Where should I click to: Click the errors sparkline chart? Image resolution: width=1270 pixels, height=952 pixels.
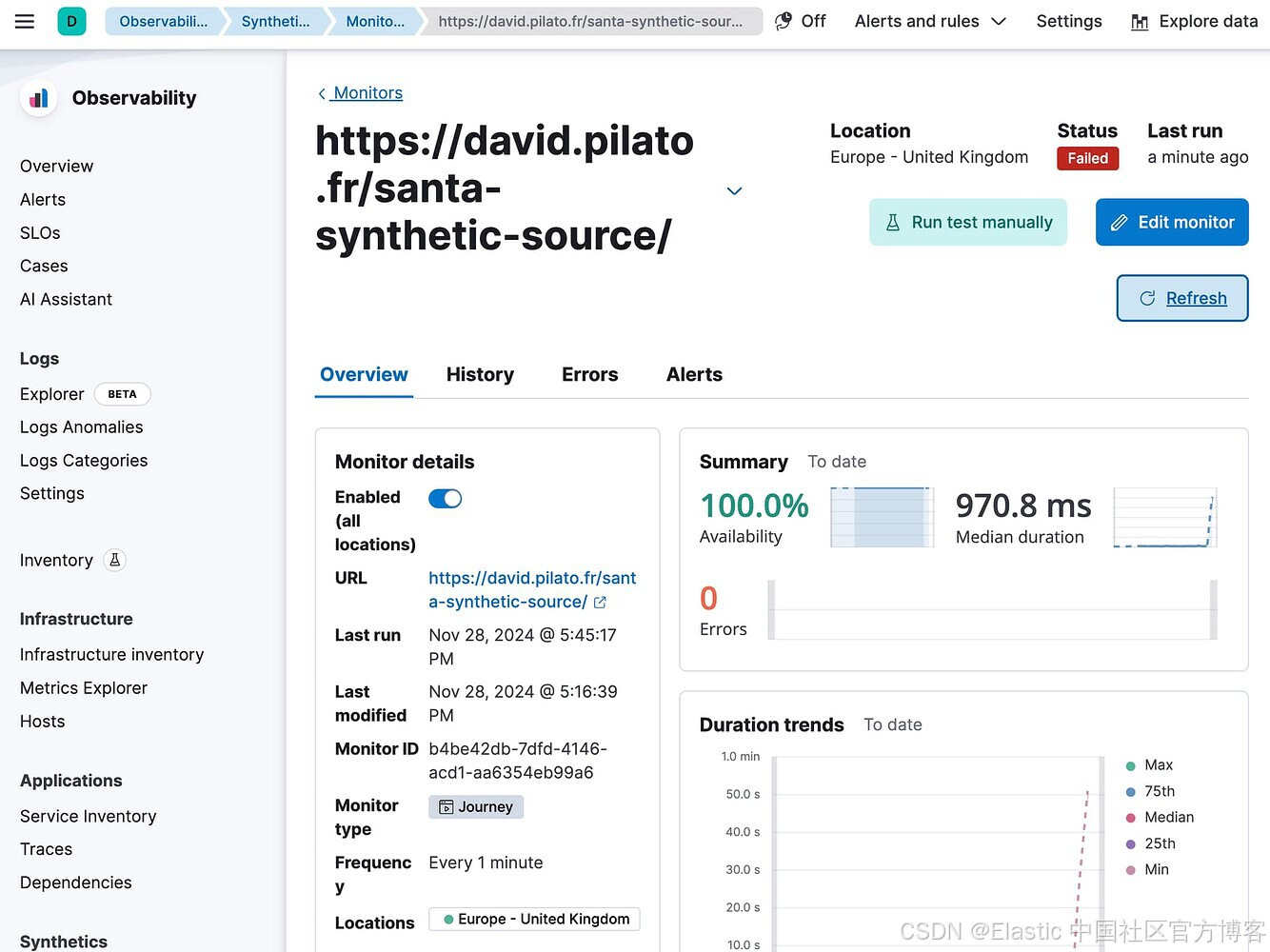click(x=992, y=610)
